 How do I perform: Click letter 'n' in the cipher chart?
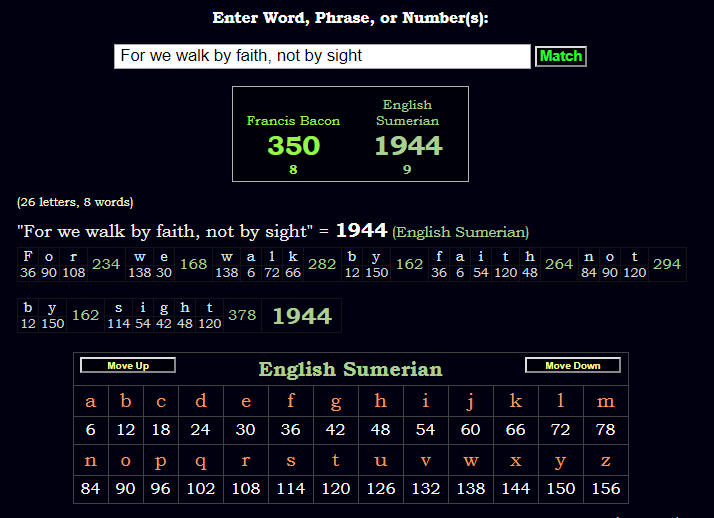[x=91, y=461]
